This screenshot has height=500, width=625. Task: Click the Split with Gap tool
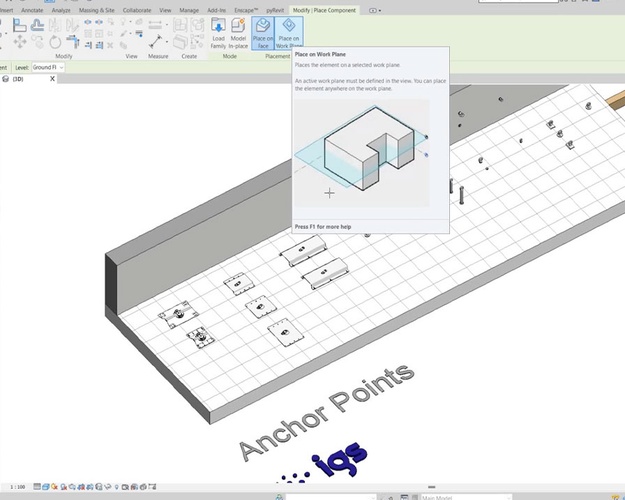click(99, 22)
